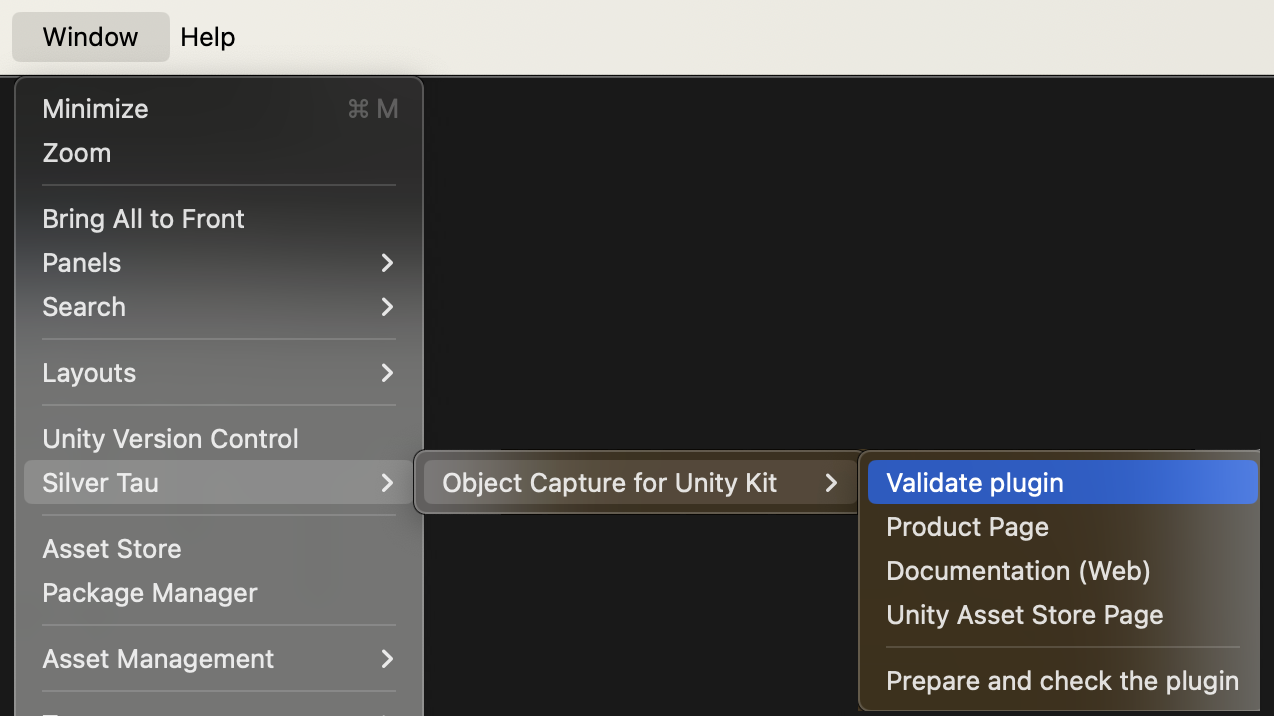
Task: Click Bring All to Front
Action: [x=220, y=219]
